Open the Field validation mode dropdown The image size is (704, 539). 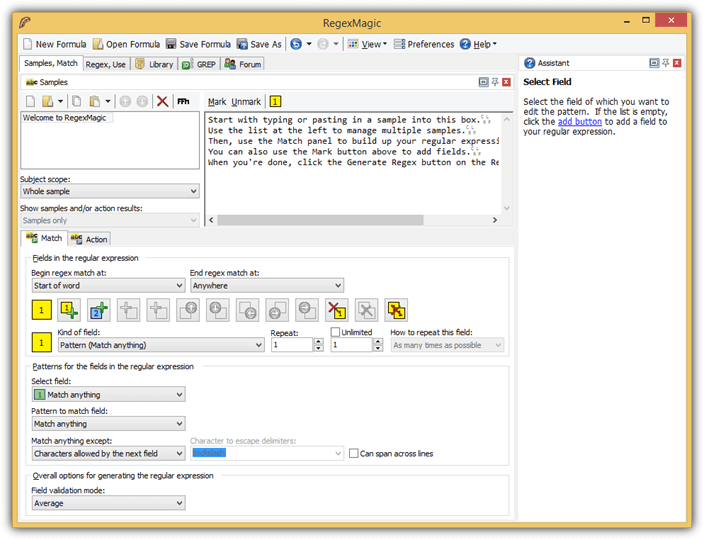coord(108,503)
